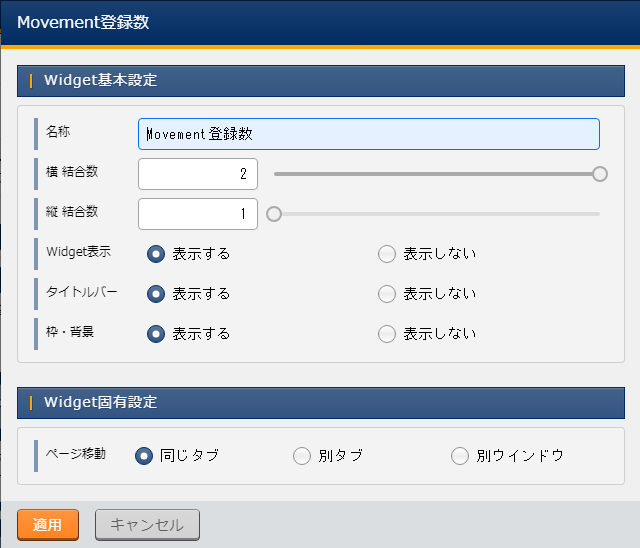Click the 縦 結合数 number field
Screen dimensions: 640x548
[x=198, y=214]
